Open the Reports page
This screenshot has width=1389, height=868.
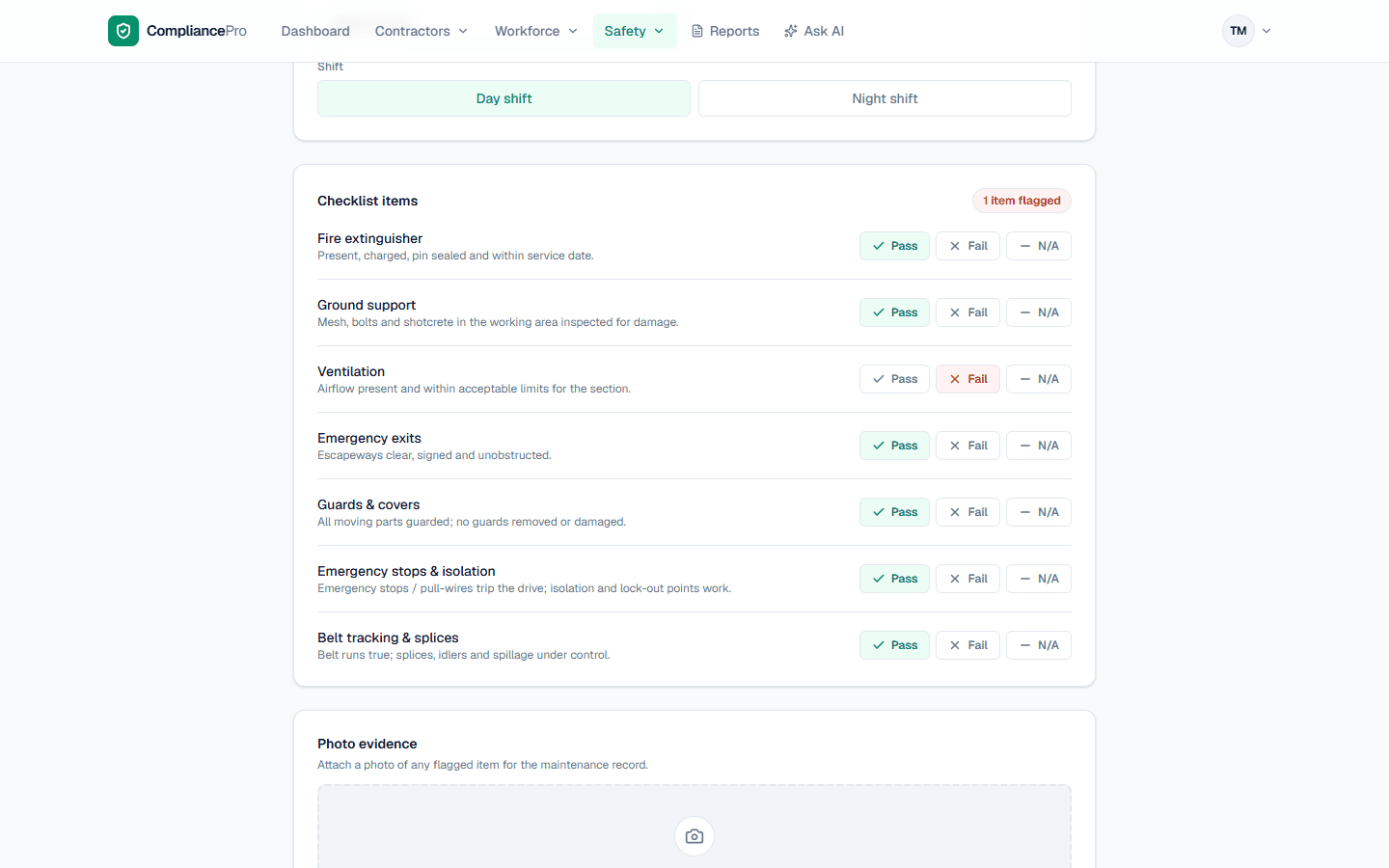tap(725, 31)
